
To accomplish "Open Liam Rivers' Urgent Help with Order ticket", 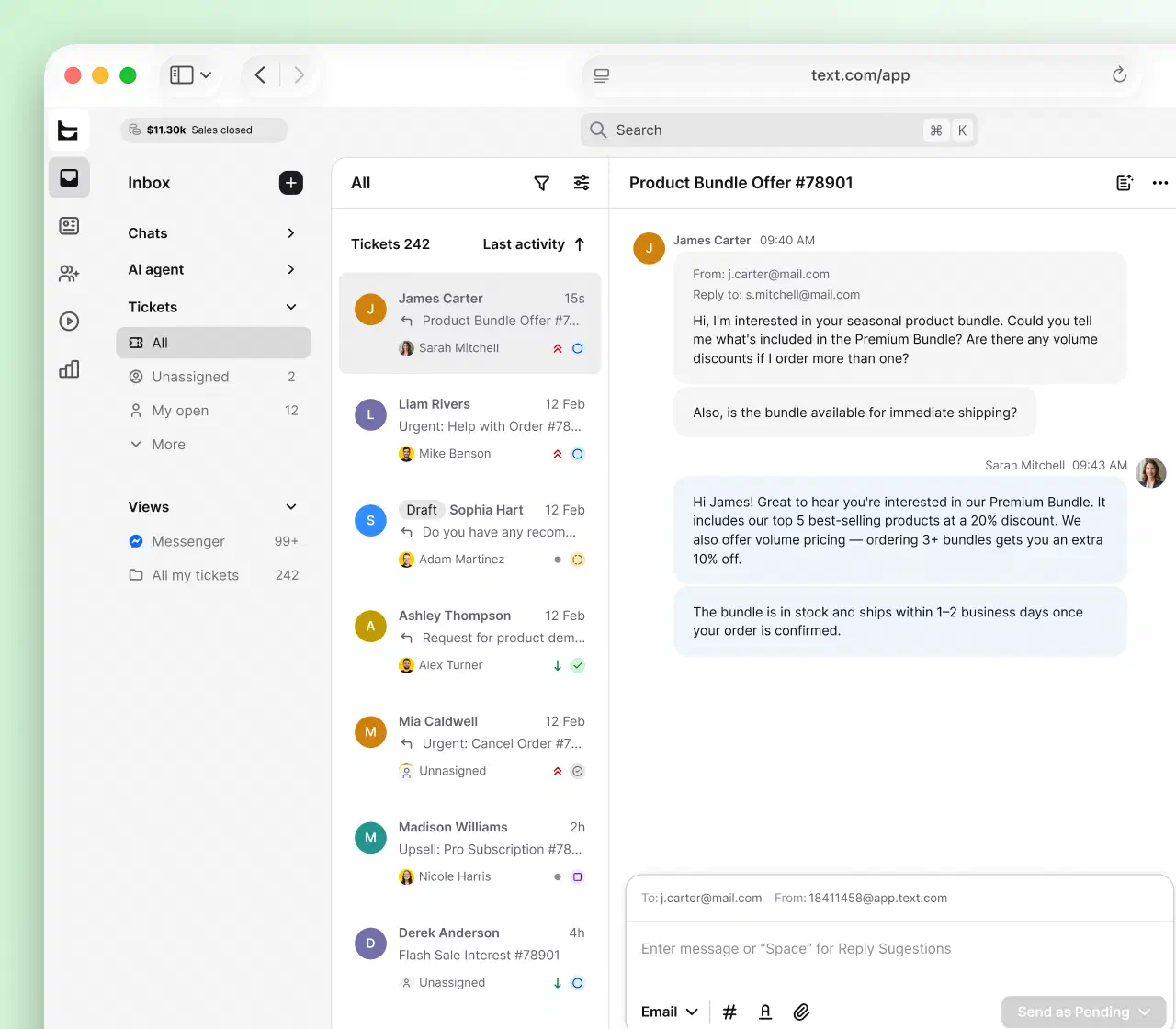I will point(470,429).
